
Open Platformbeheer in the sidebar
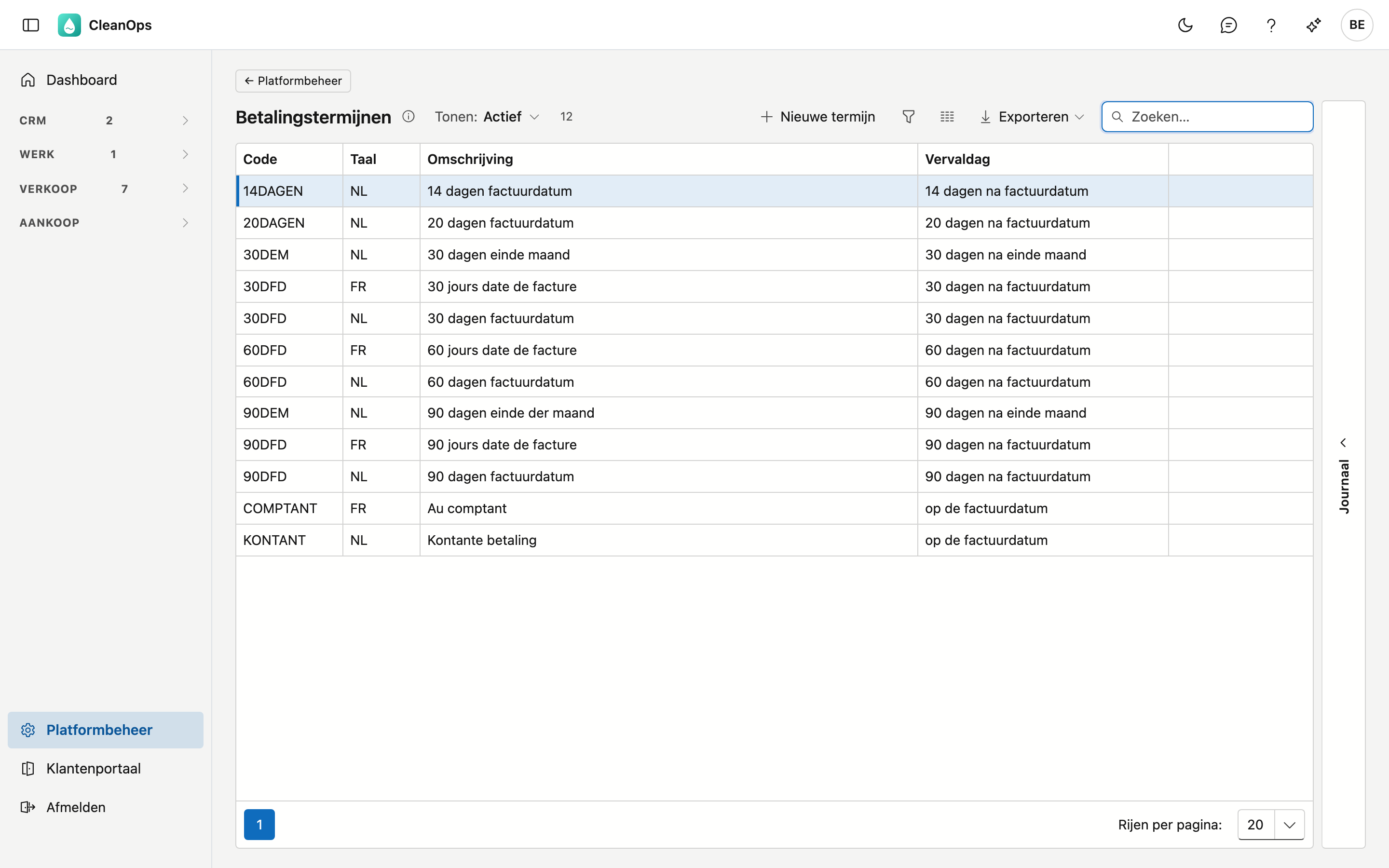pyautogui.click(x=106, y=730)
